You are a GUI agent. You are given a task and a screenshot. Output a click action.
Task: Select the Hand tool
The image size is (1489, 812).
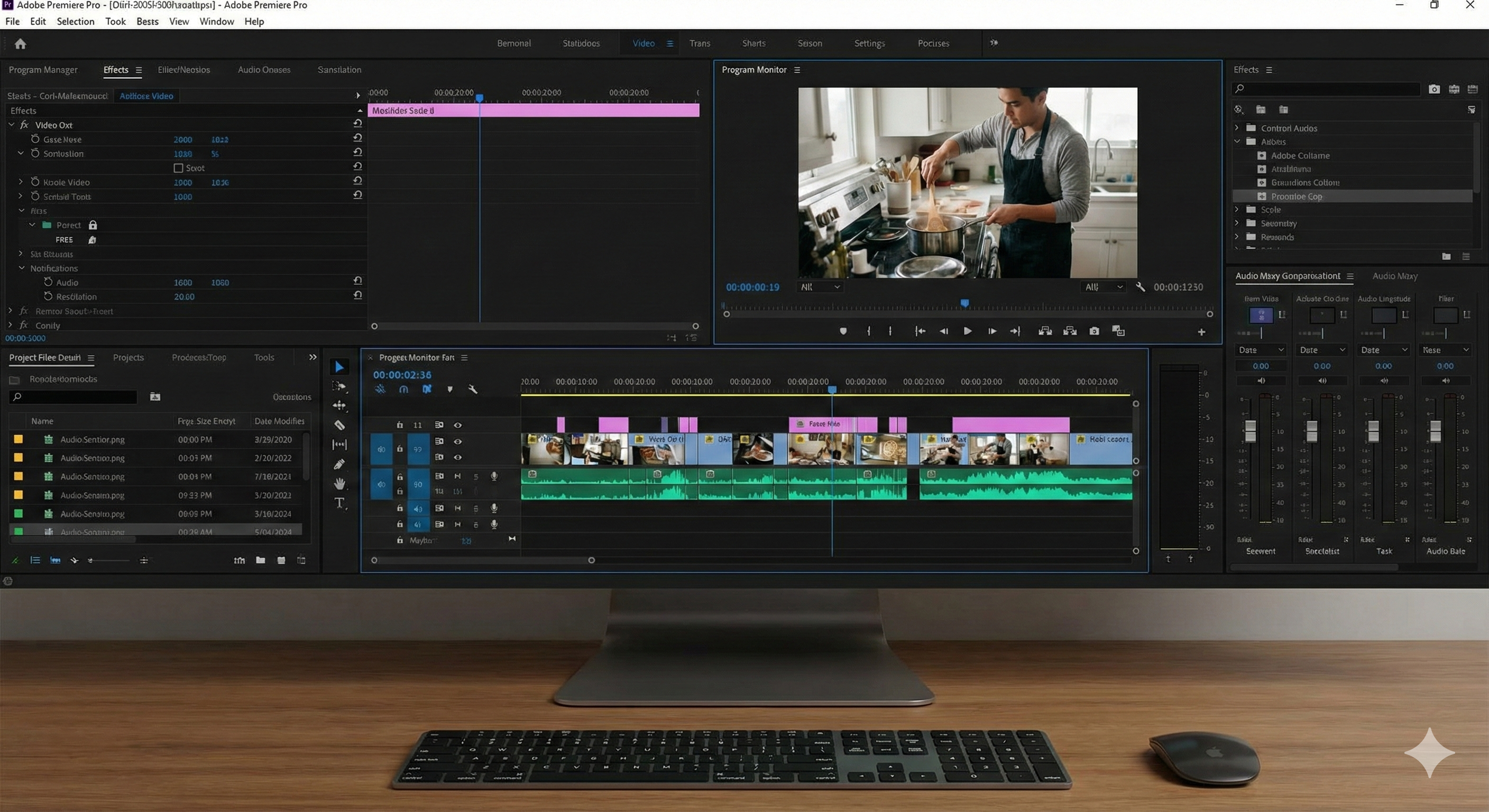(x=339, y=483)
